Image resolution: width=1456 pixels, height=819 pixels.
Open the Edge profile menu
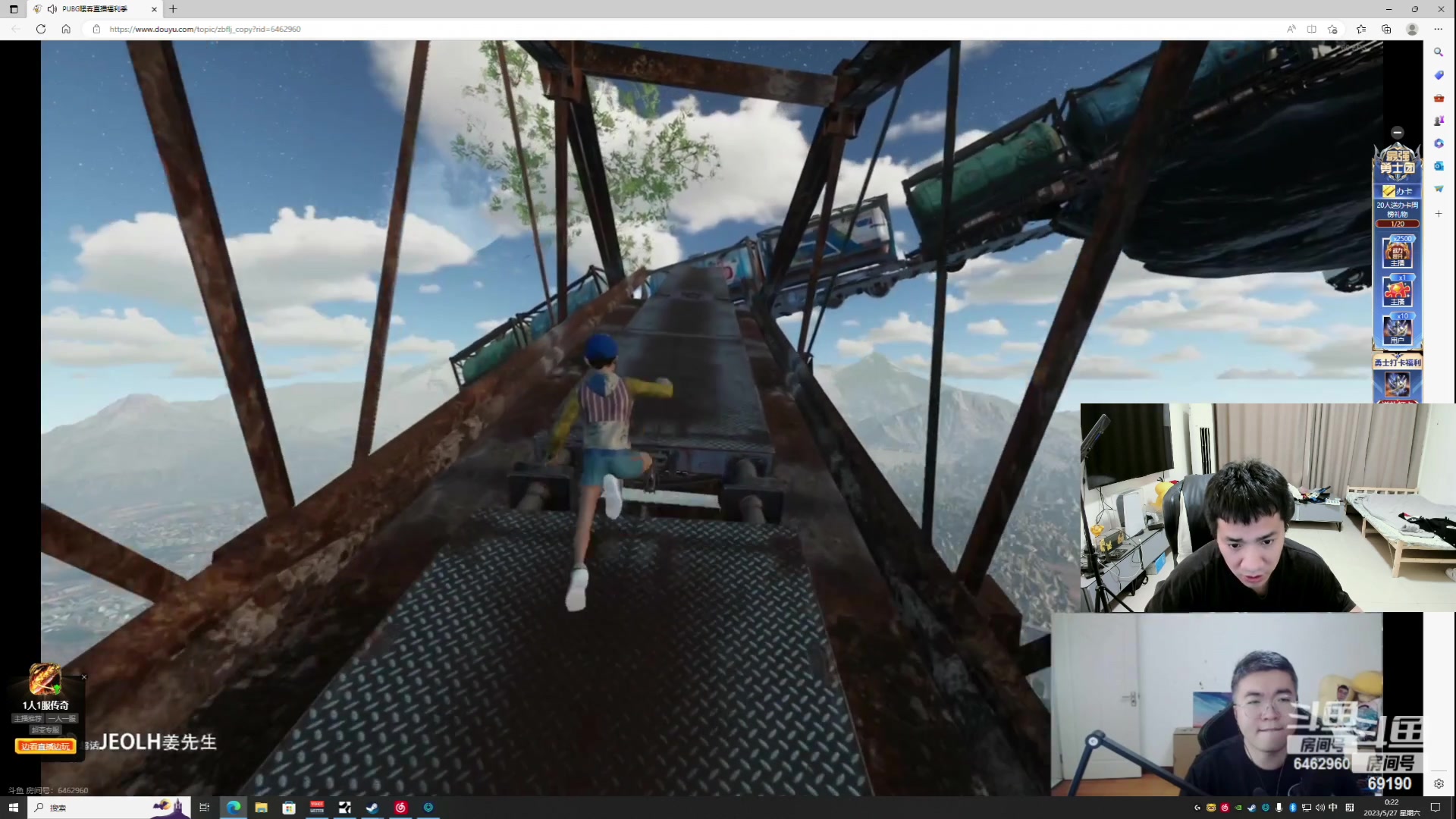click(x=1412, y=29)
